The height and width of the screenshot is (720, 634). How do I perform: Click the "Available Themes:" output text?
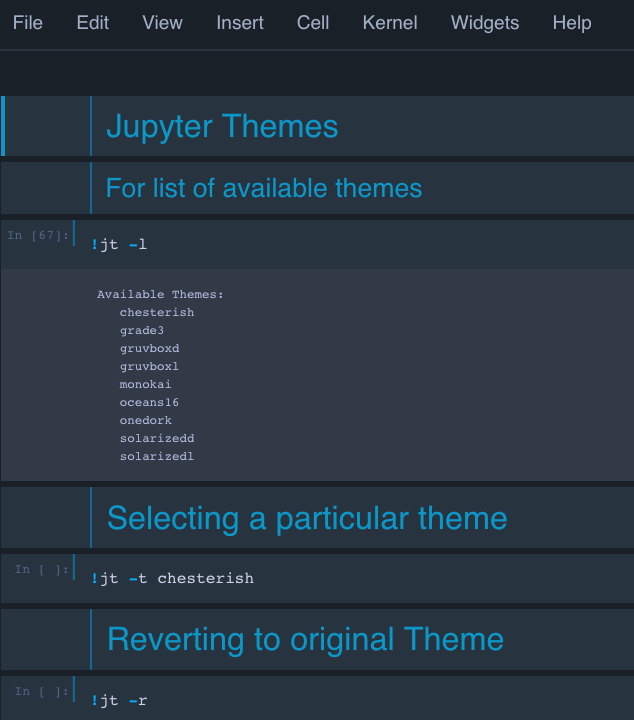[160, 295]
